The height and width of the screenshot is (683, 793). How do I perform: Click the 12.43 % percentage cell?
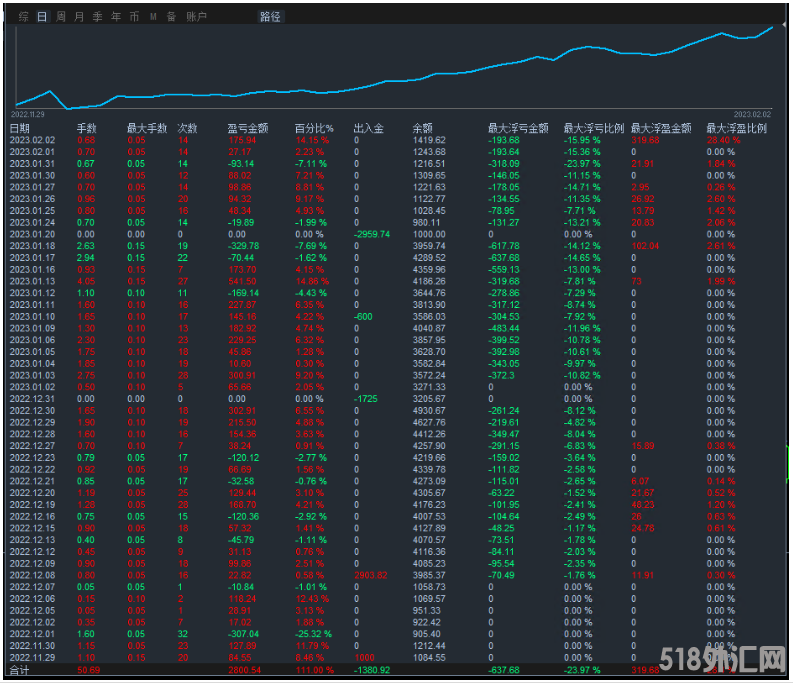312,599
